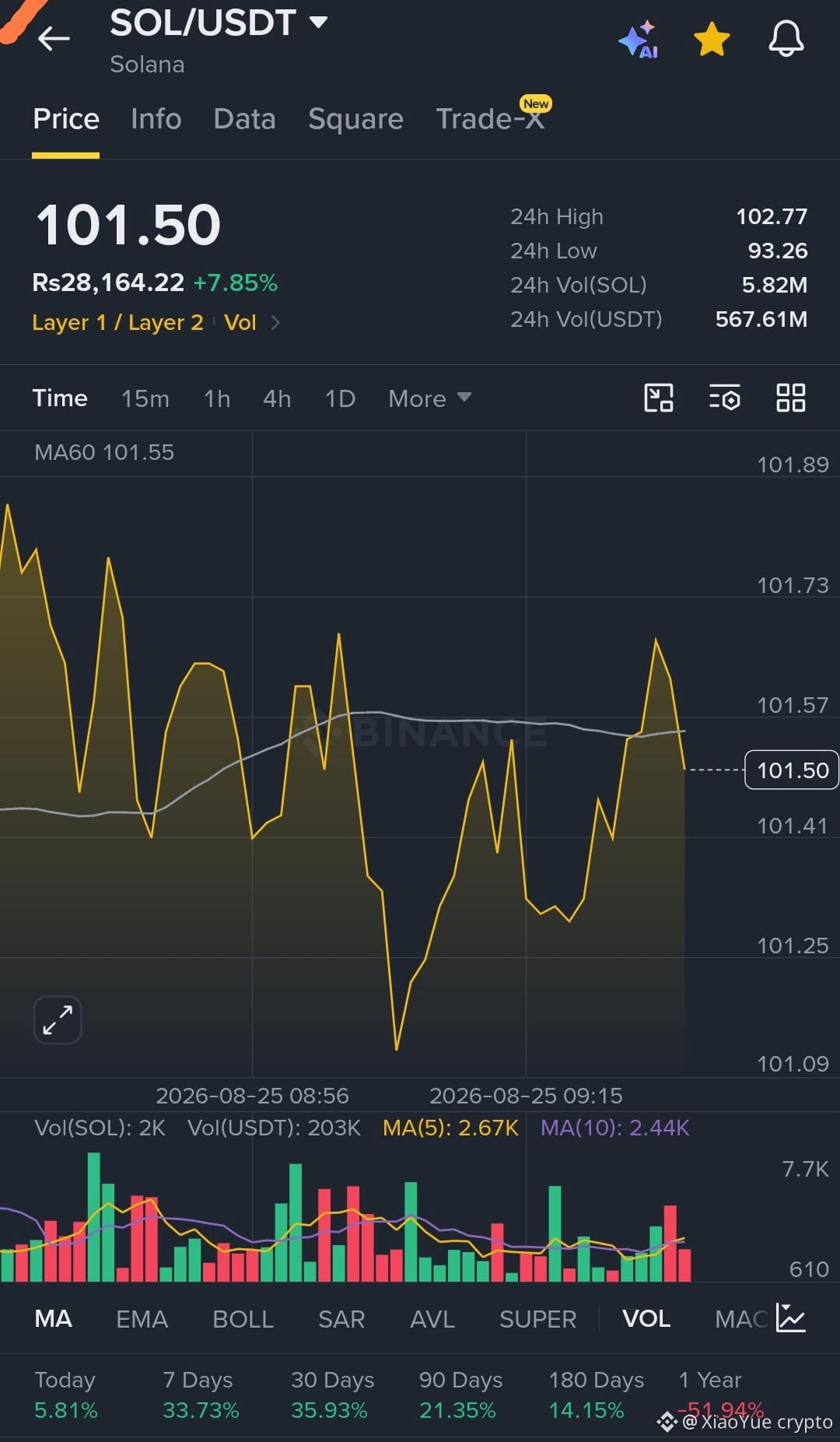Open the Square tab

pos(355,119)
